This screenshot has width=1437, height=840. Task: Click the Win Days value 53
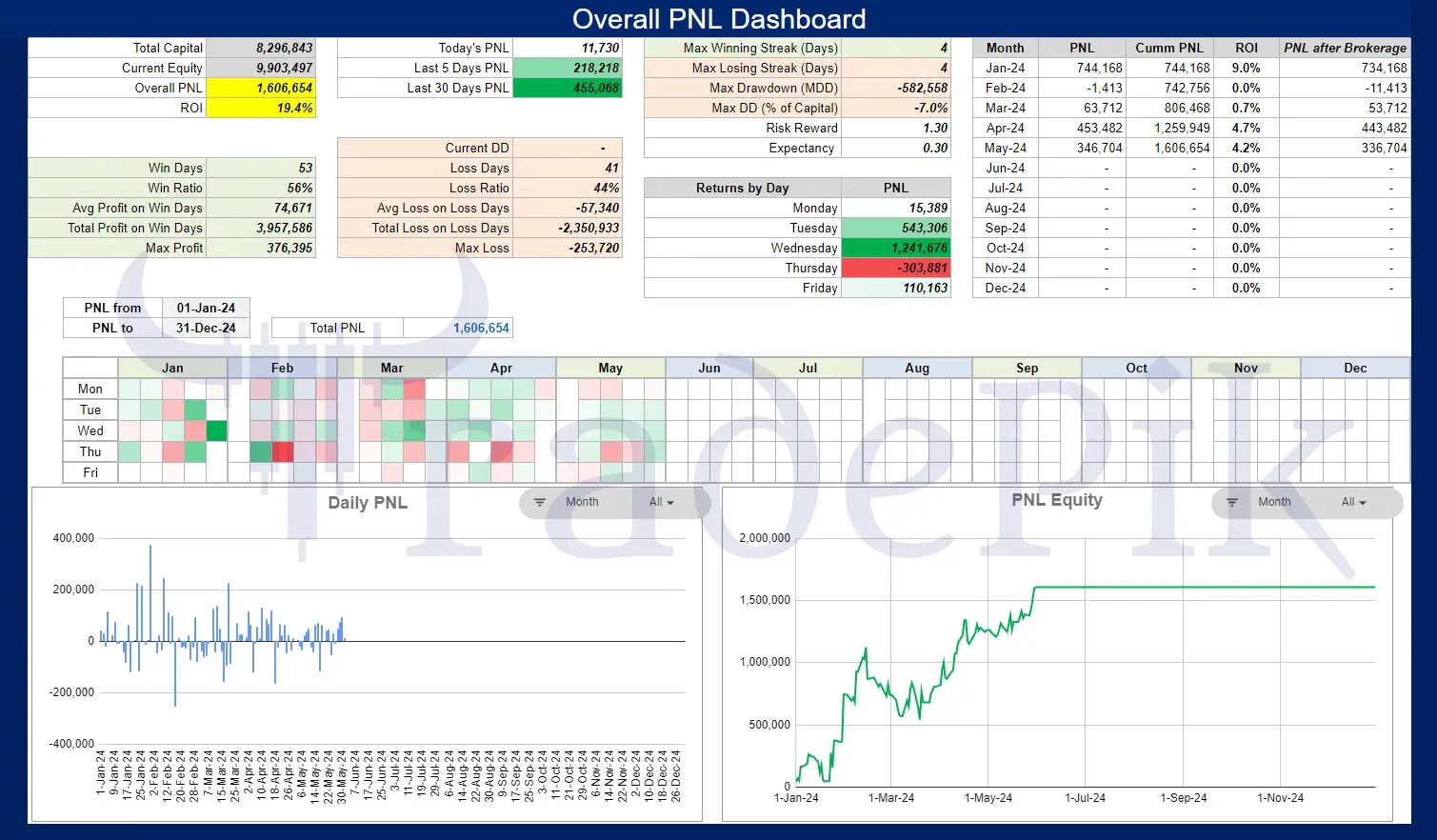(260, 168)
